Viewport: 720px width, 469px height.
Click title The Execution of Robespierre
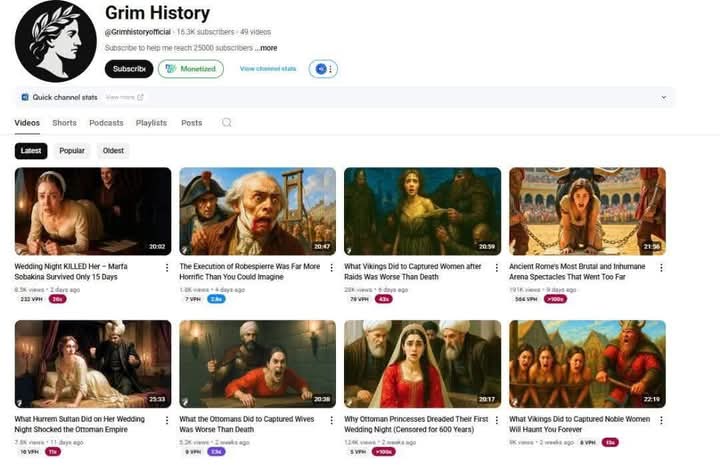[249, 271]
